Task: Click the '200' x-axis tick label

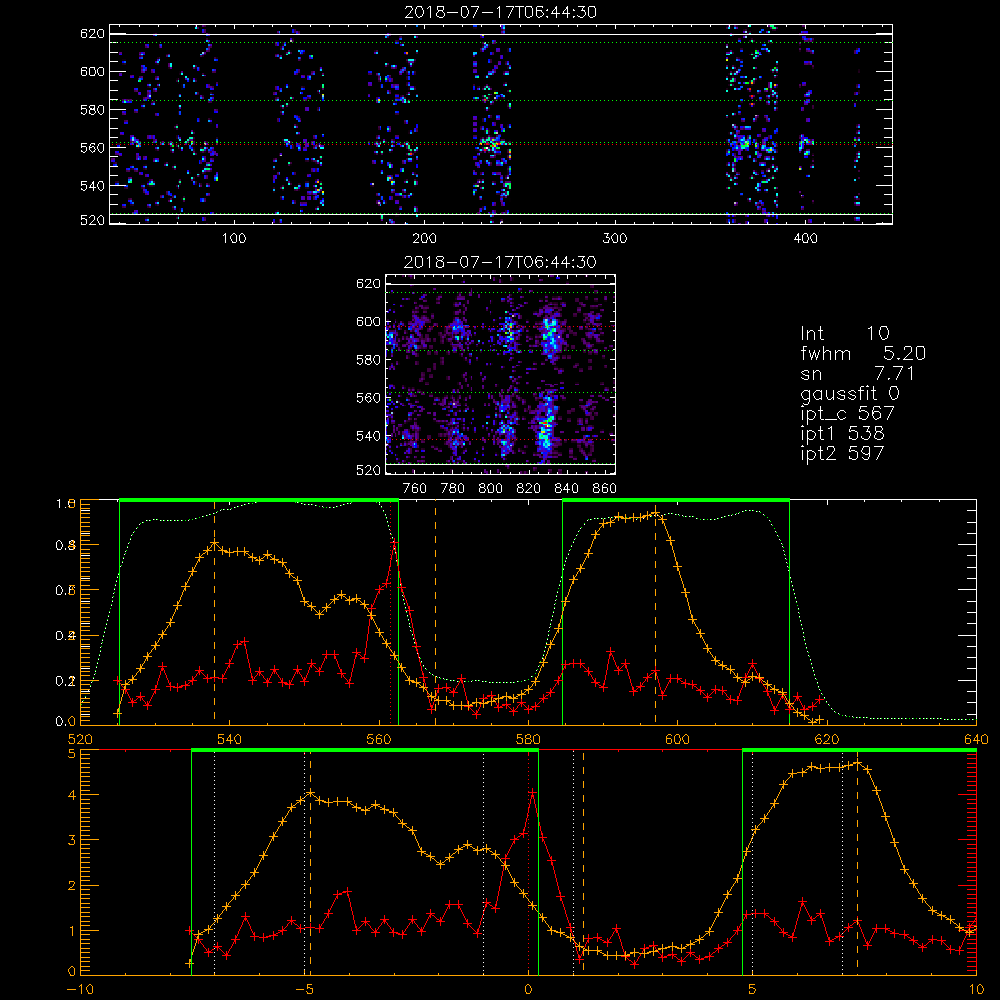Action: (424, 239)
